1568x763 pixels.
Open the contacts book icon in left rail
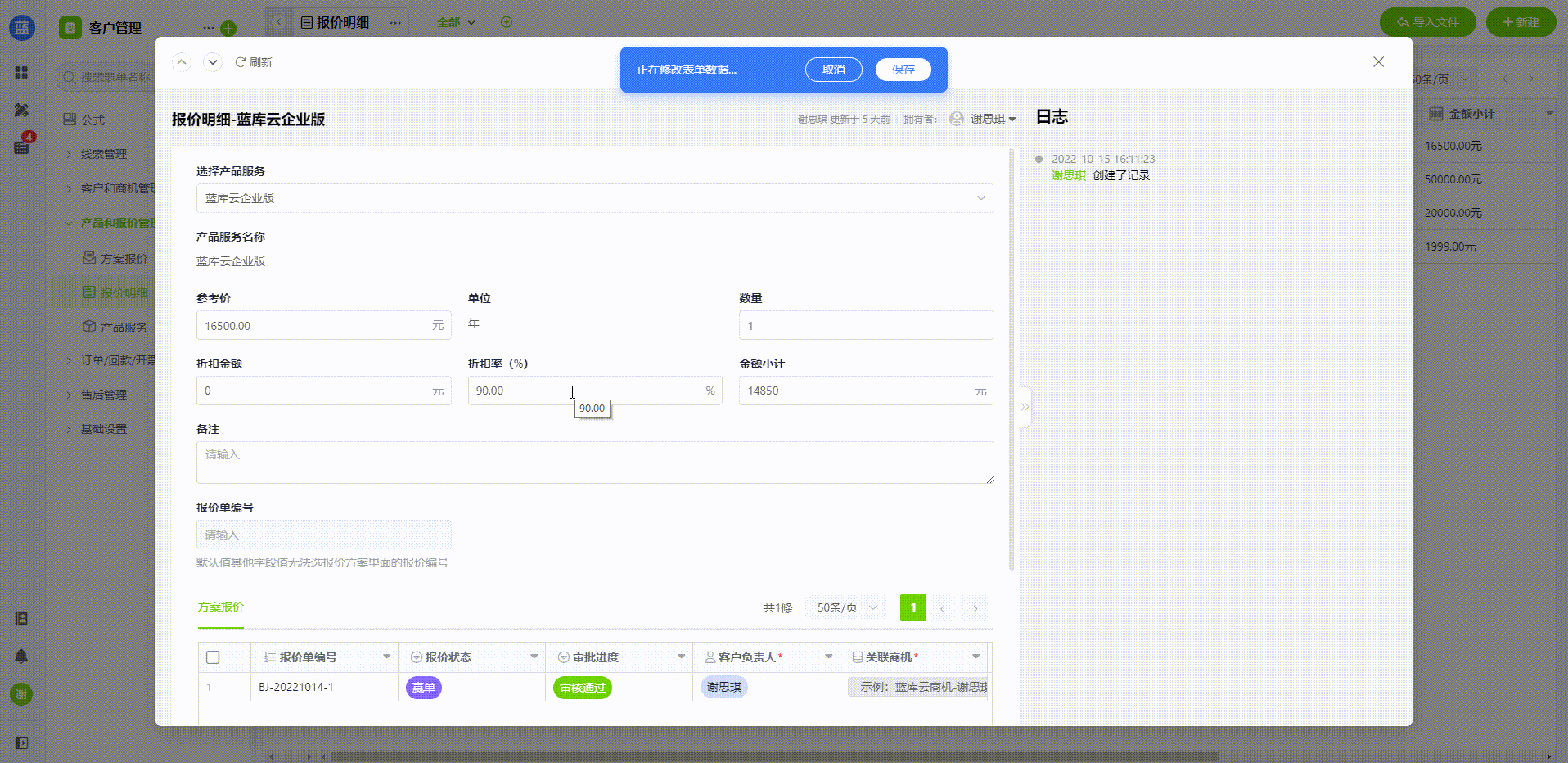(x=21, y=619)
